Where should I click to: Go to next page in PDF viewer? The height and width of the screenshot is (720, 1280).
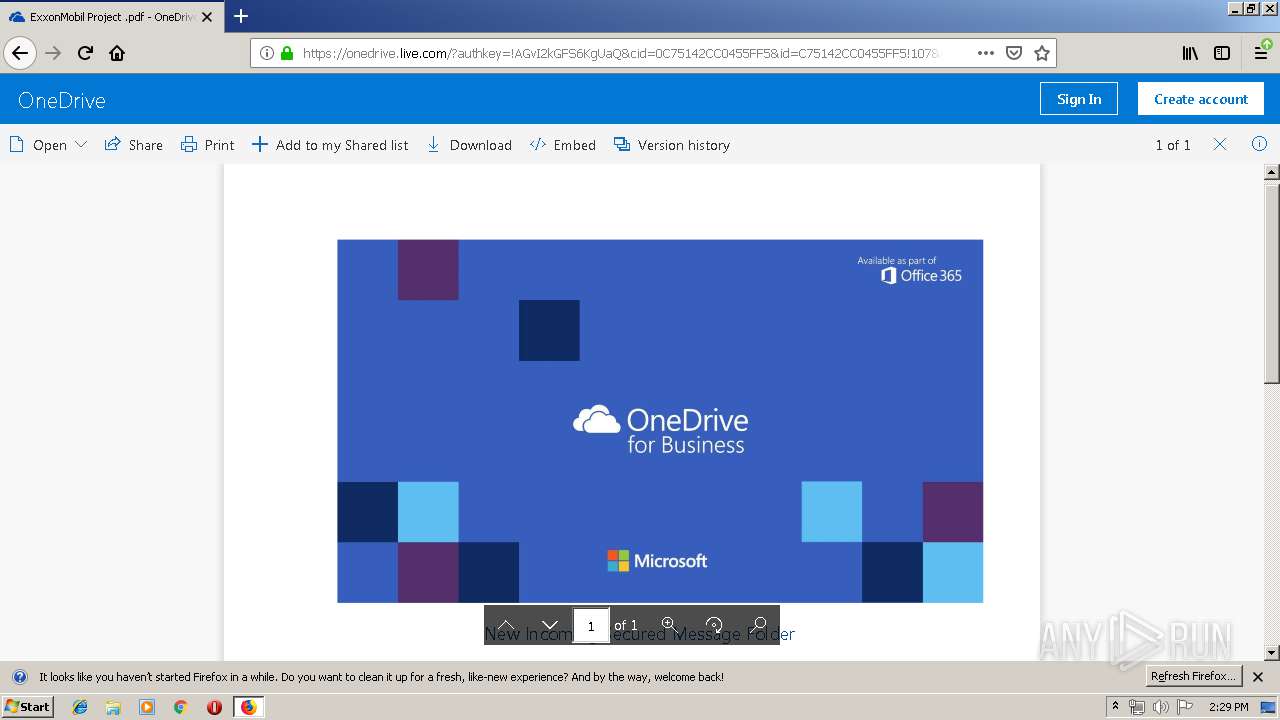pyautogui.click(x=549, y=625)
